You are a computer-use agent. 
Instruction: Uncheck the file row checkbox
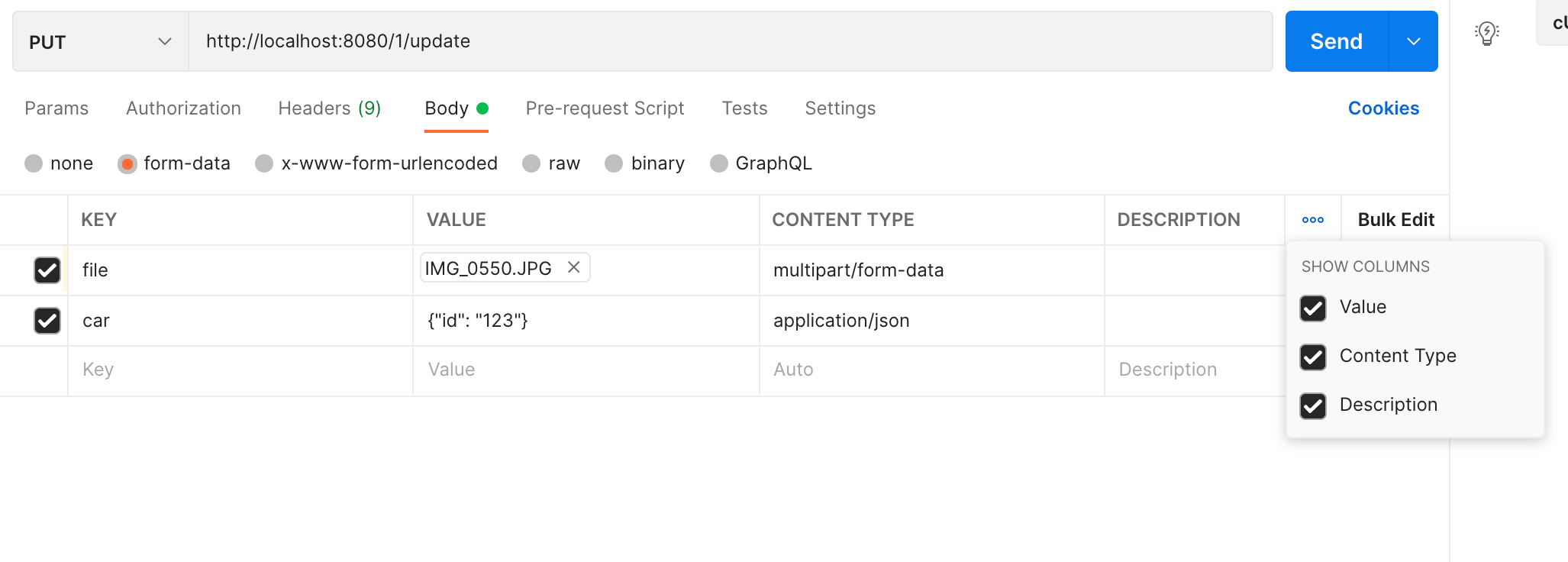pyautogui.click(x=47, y=270)
